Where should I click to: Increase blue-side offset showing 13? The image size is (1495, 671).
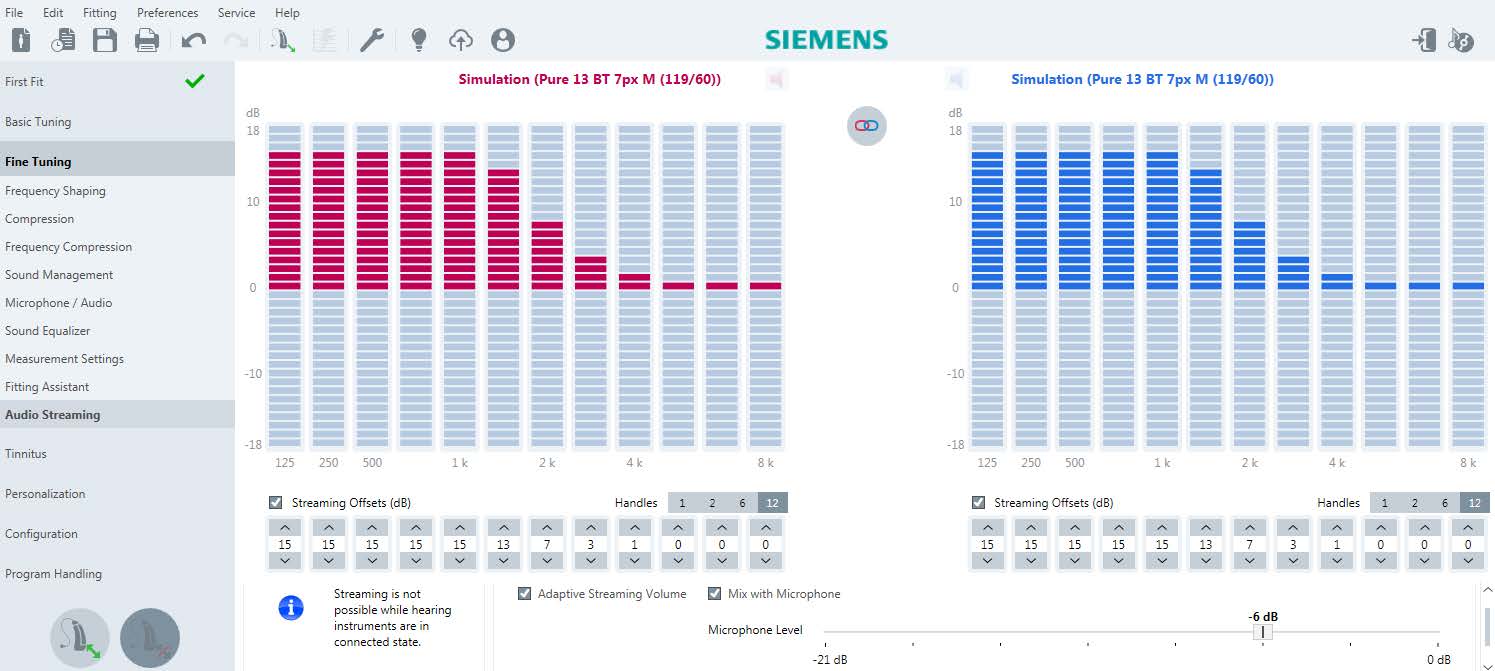pyautogui.click(x=1206, y=528)
